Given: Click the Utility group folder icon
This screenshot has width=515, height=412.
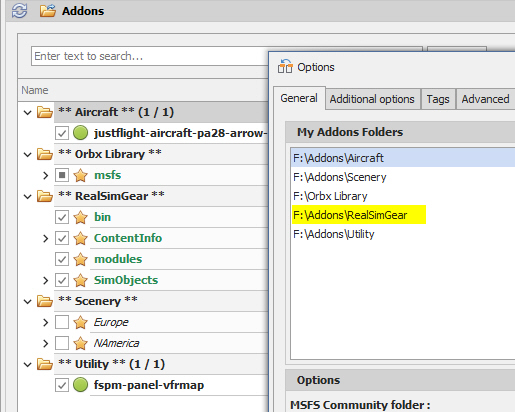Looking at the screenshot, I should click(45, 364).
